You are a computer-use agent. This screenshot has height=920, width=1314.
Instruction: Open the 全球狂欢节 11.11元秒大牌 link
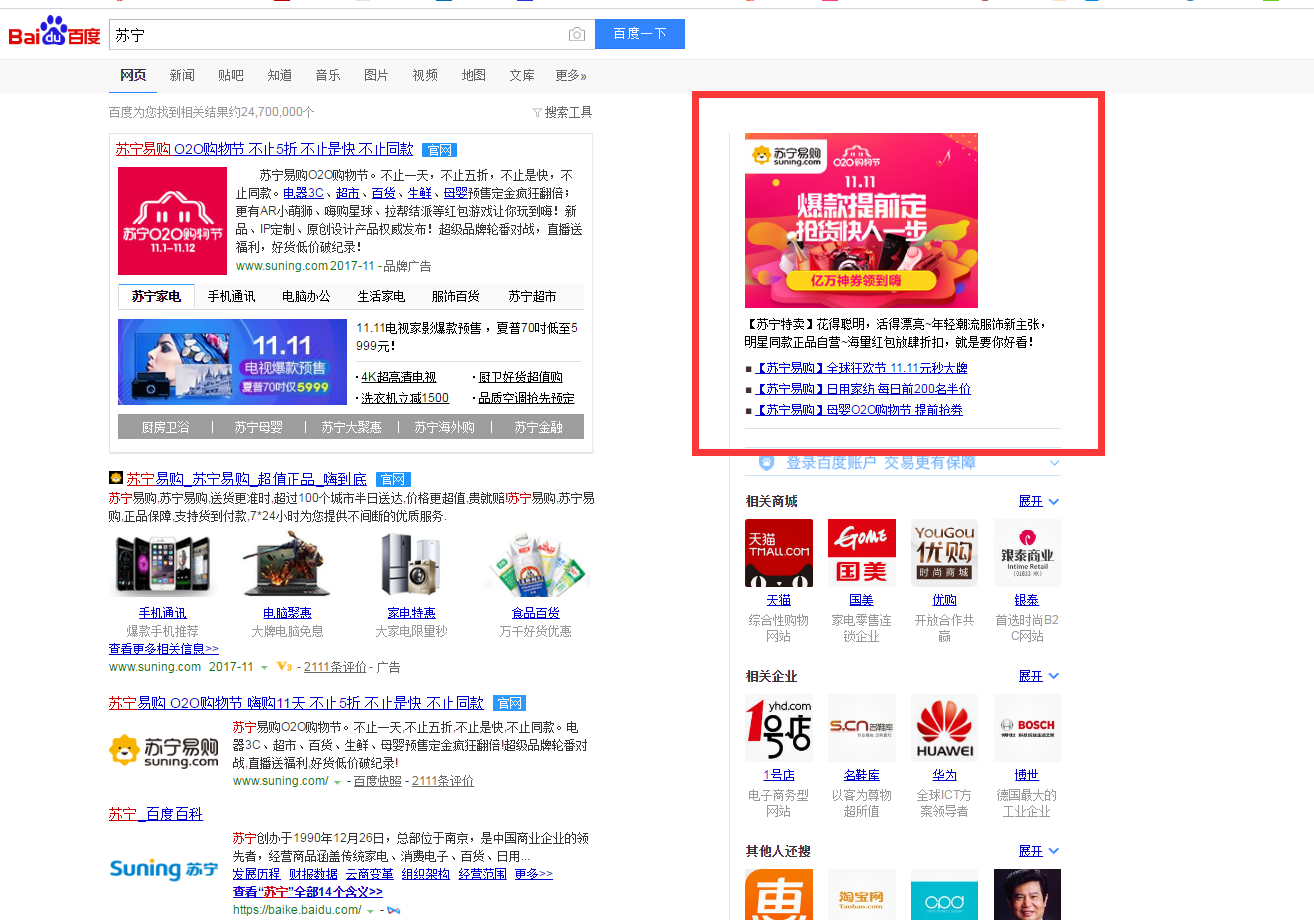(861, 368)
